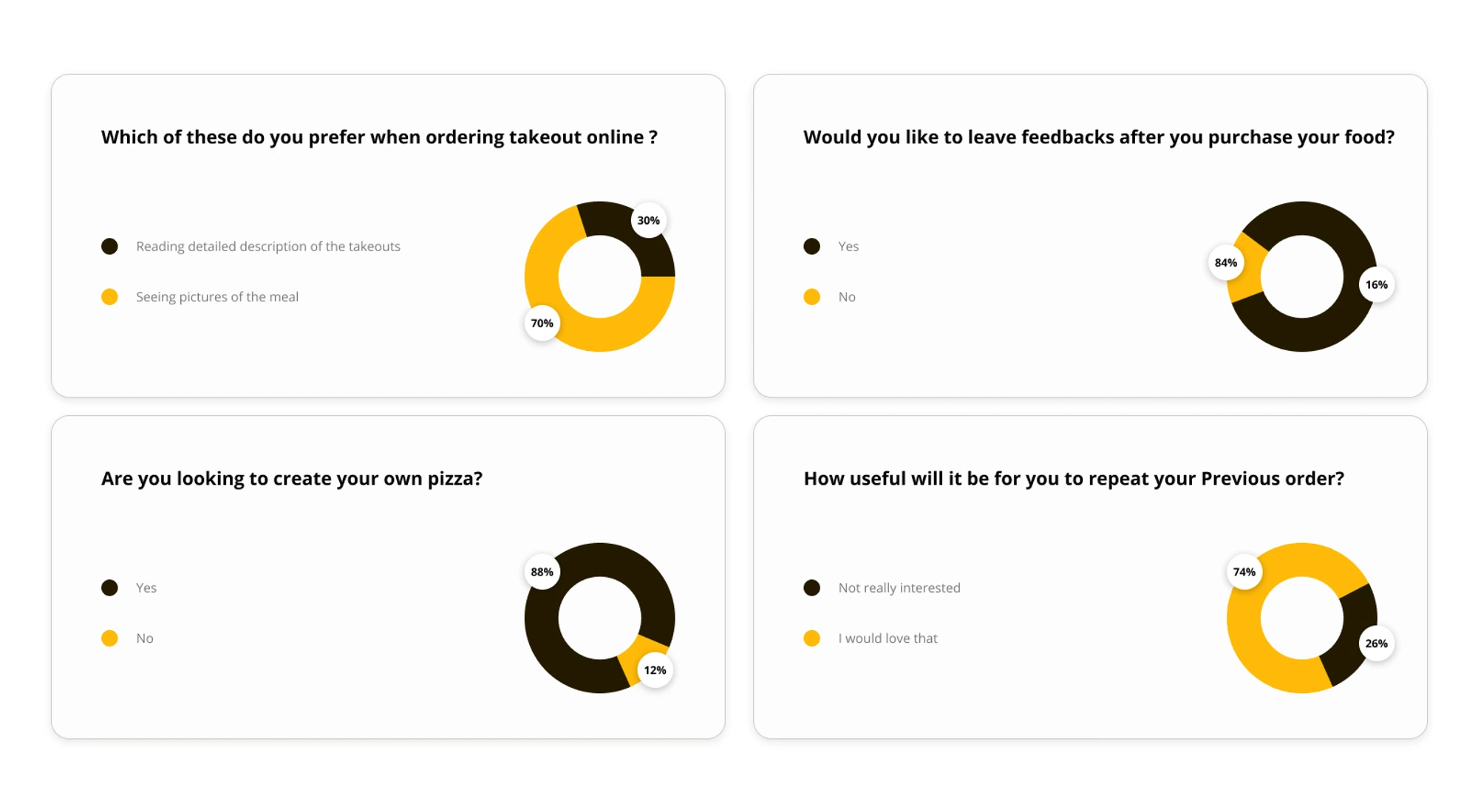
Task: Click the "Seeing pictures of the meal" label
Action: tap(217, 297)
